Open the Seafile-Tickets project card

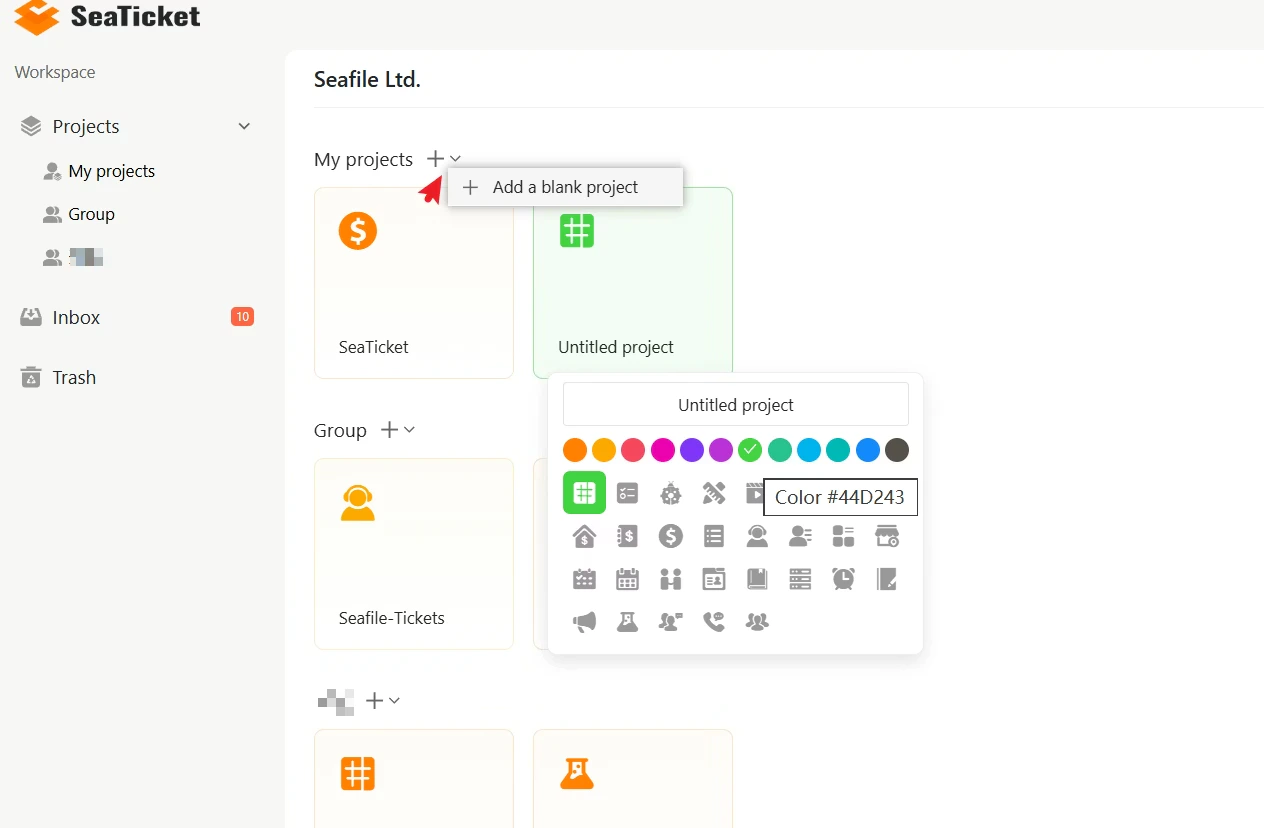(414, 554)
